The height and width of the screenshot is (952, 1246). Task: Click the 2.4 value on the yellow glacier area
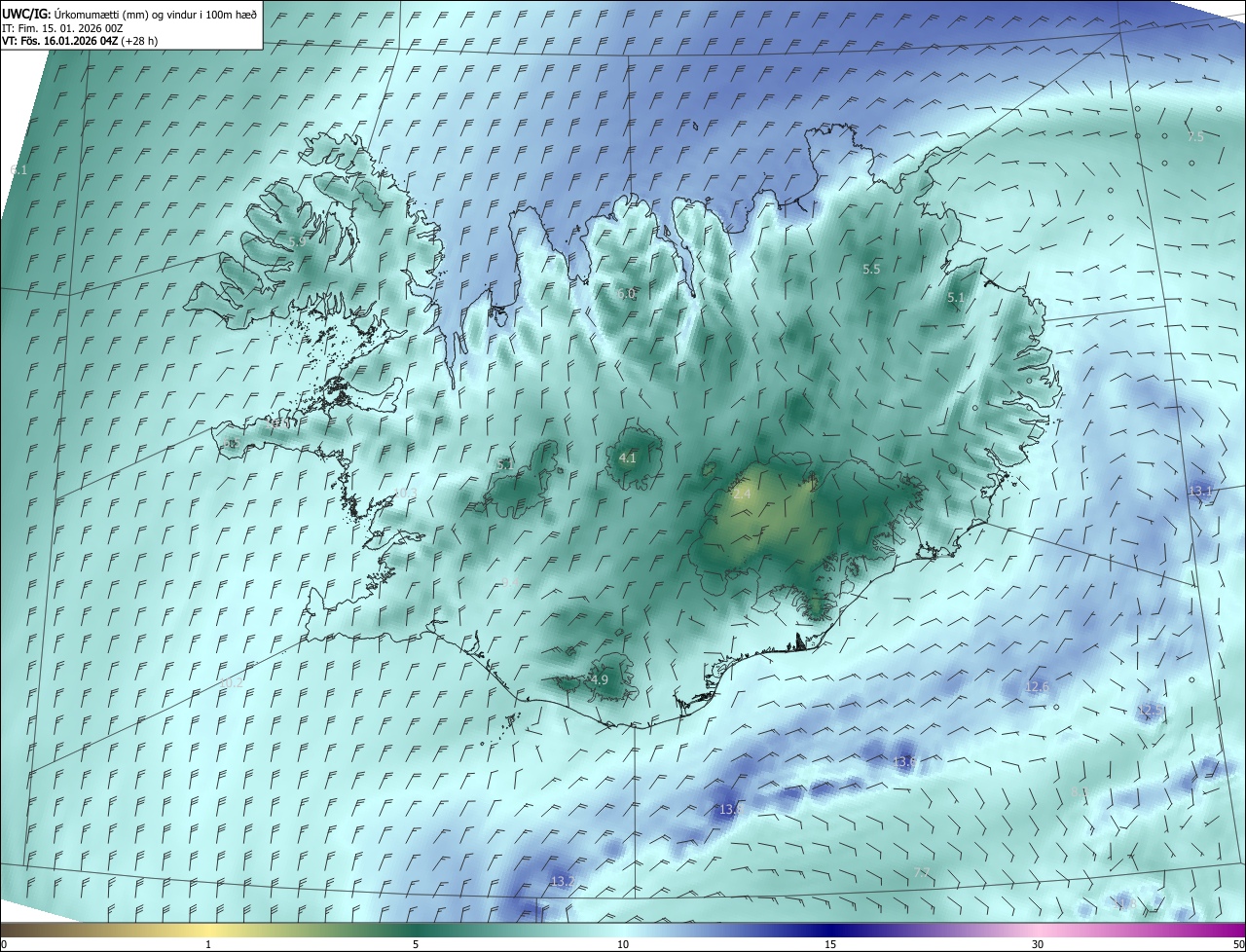coord(742,494)
